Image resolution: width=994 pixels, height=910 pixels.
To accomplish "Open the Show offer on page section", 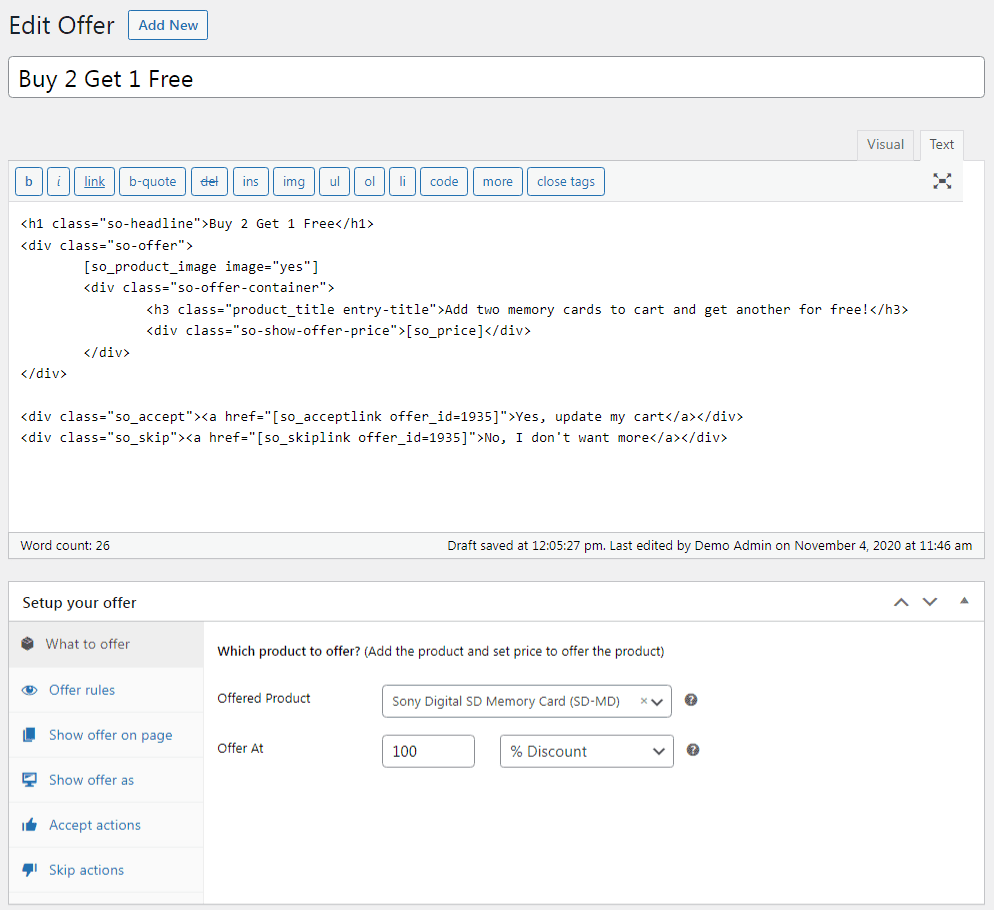I will pyautogui.click(x=106, y=735).
